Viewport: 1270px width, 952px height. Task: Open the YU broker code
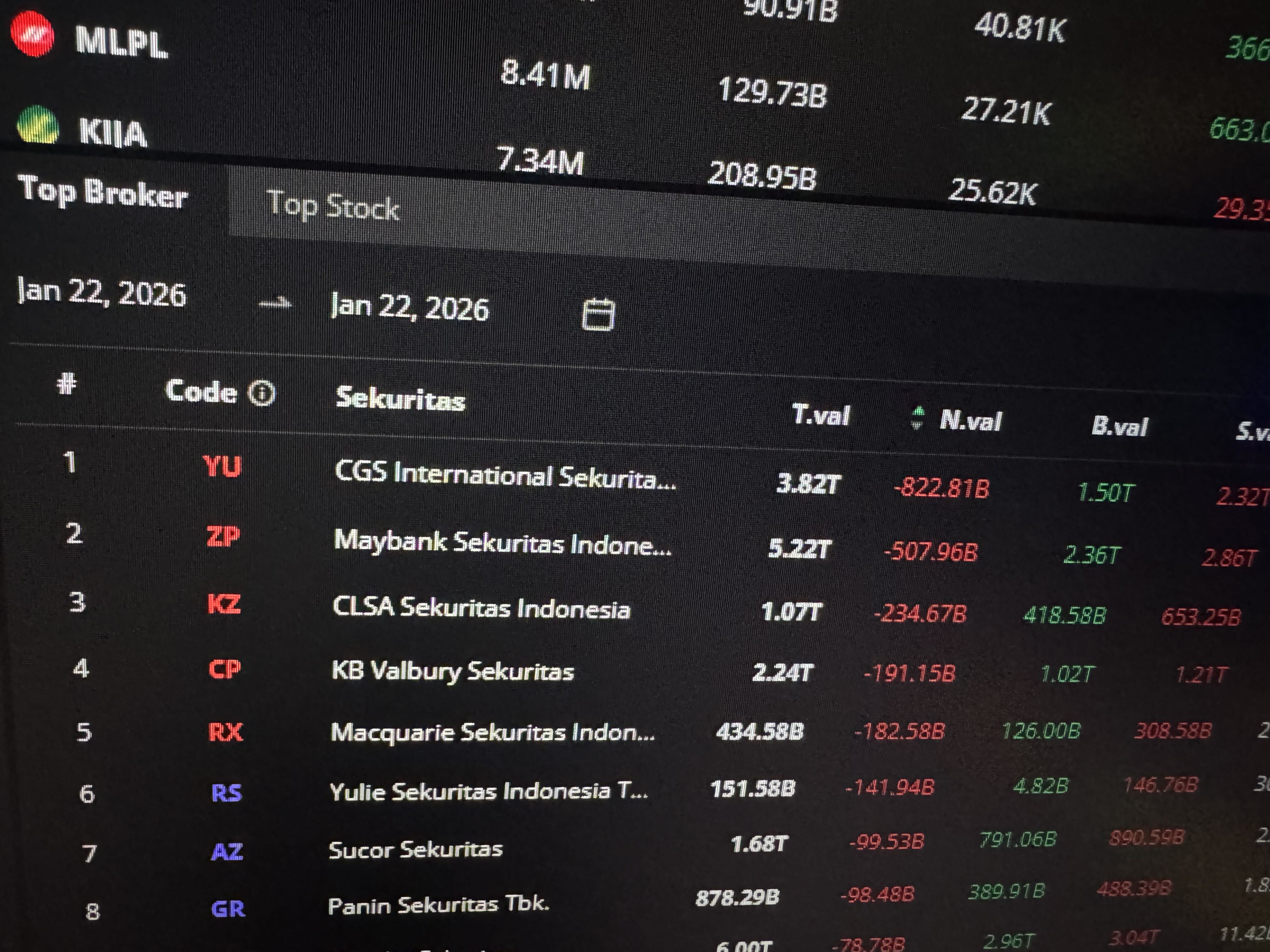pos(222,467)
